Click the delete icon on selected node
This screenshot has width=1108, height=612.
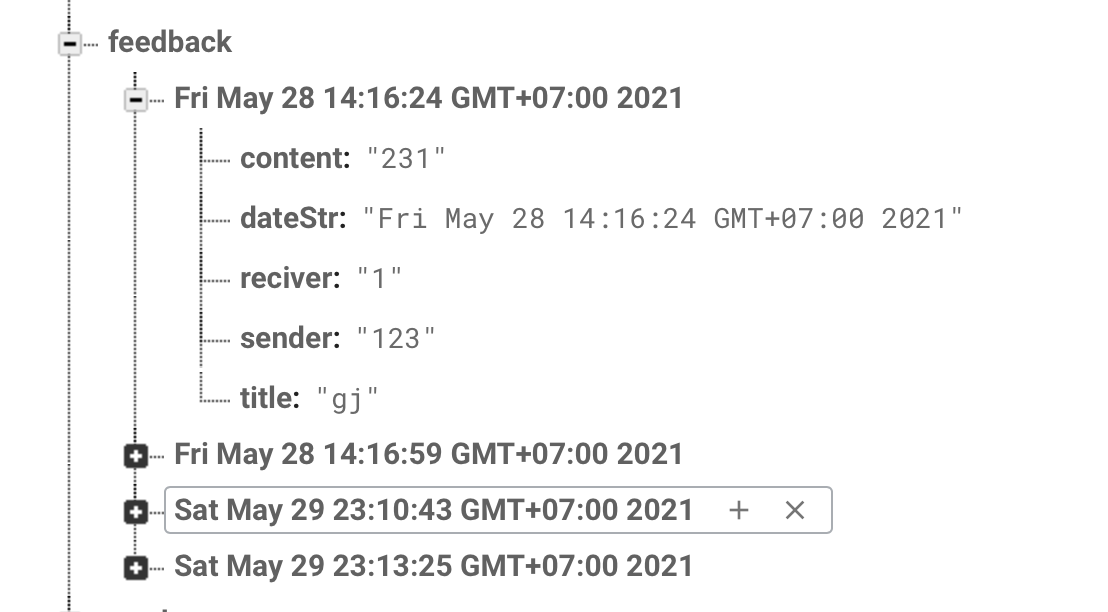coord(794,510)
